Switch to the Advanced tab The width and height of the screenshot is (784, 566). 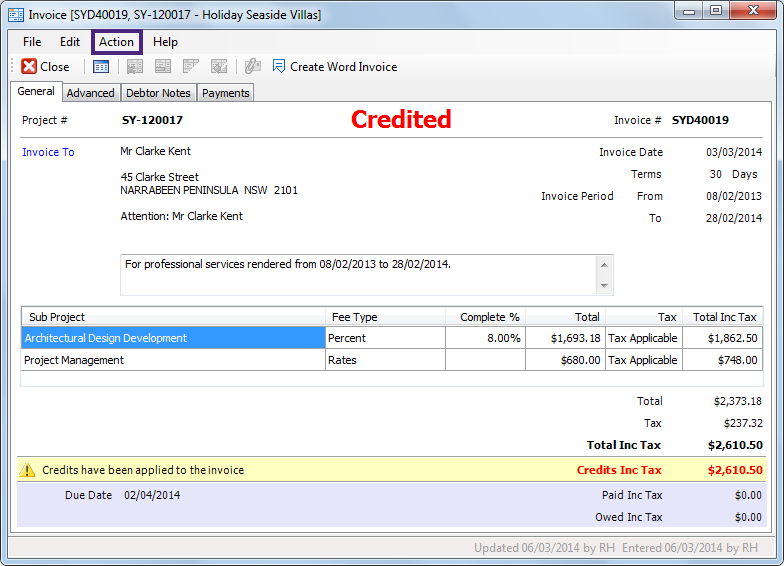pos(90,93)
